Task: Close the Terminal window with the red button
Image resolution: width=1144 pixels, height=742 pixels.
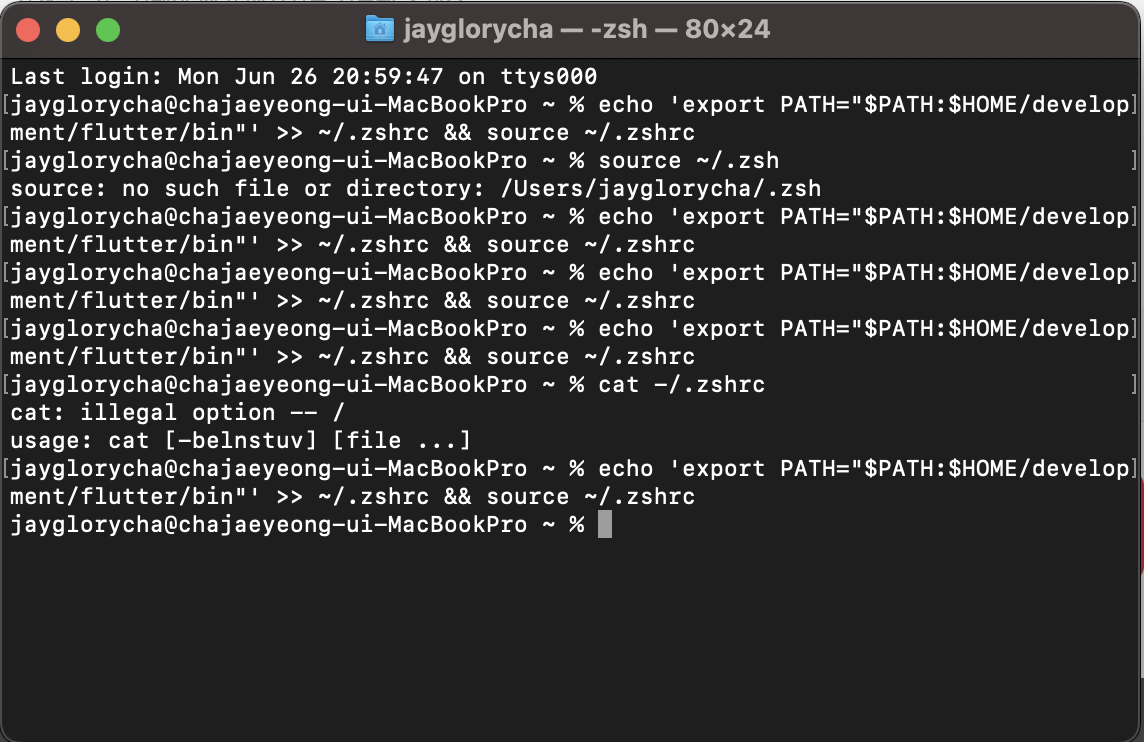Action: point(28,30)
